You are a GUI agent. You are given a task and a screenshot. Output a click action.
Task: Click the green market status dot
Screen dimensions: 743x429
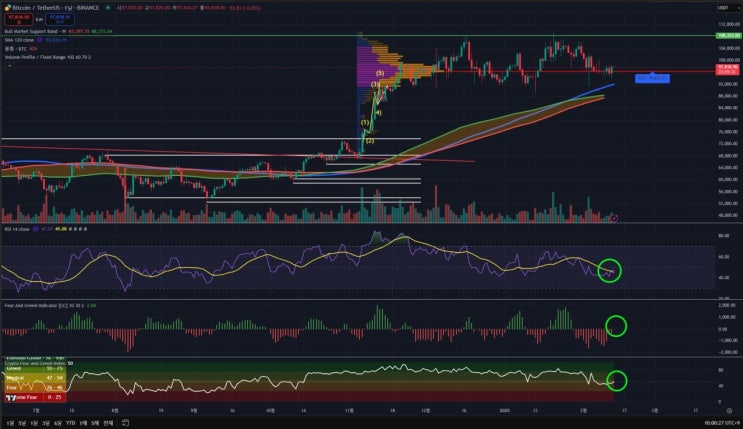coord(108,8)
